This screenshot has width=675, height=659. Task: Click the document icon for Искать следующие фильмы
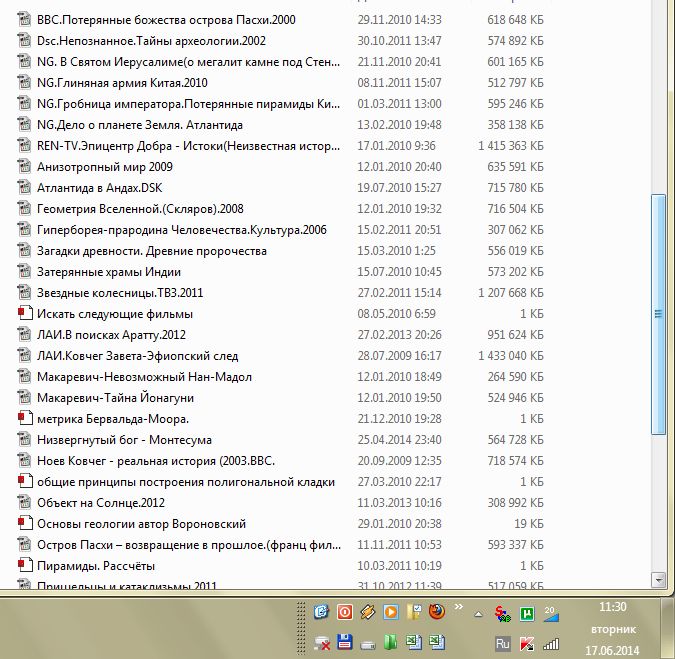(25, 314)
